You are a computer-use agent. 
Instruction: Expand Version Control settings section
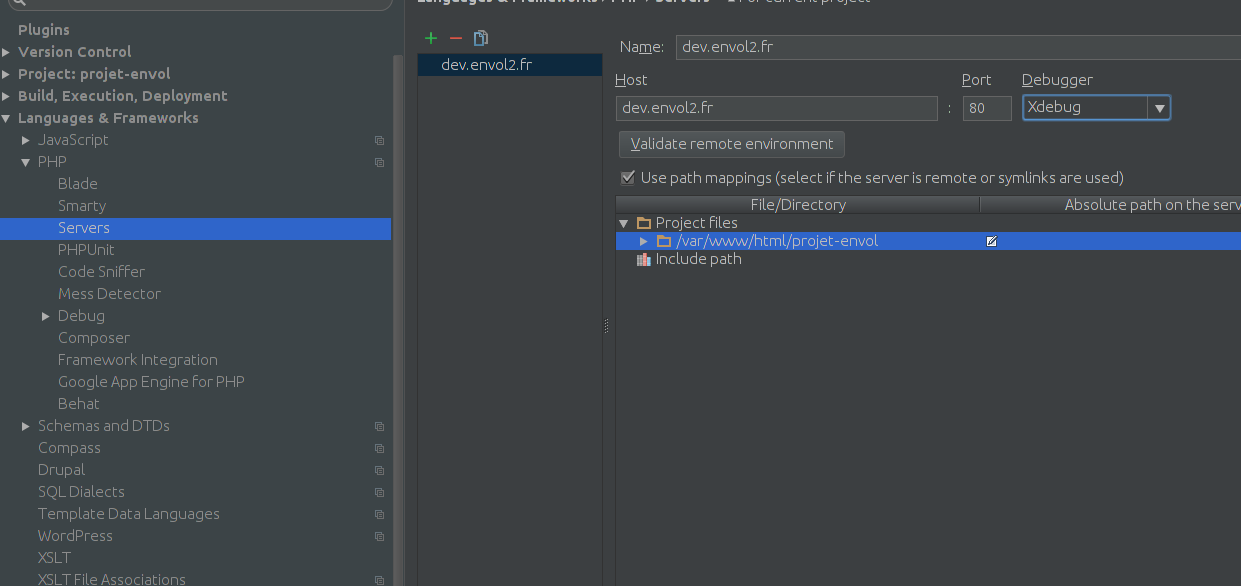[x=7, y=52]
